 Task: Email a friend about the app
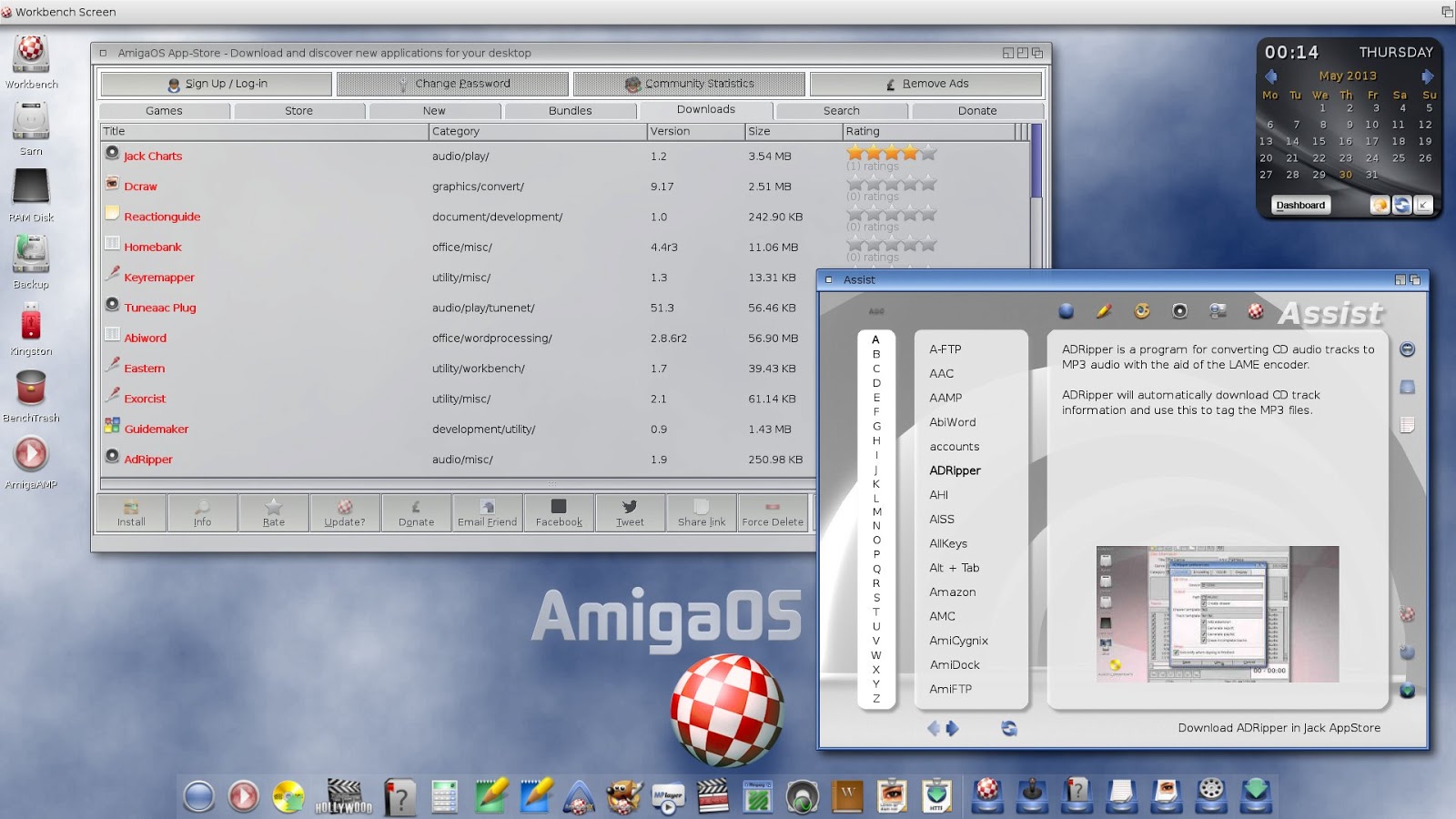(x=488, y=512)
